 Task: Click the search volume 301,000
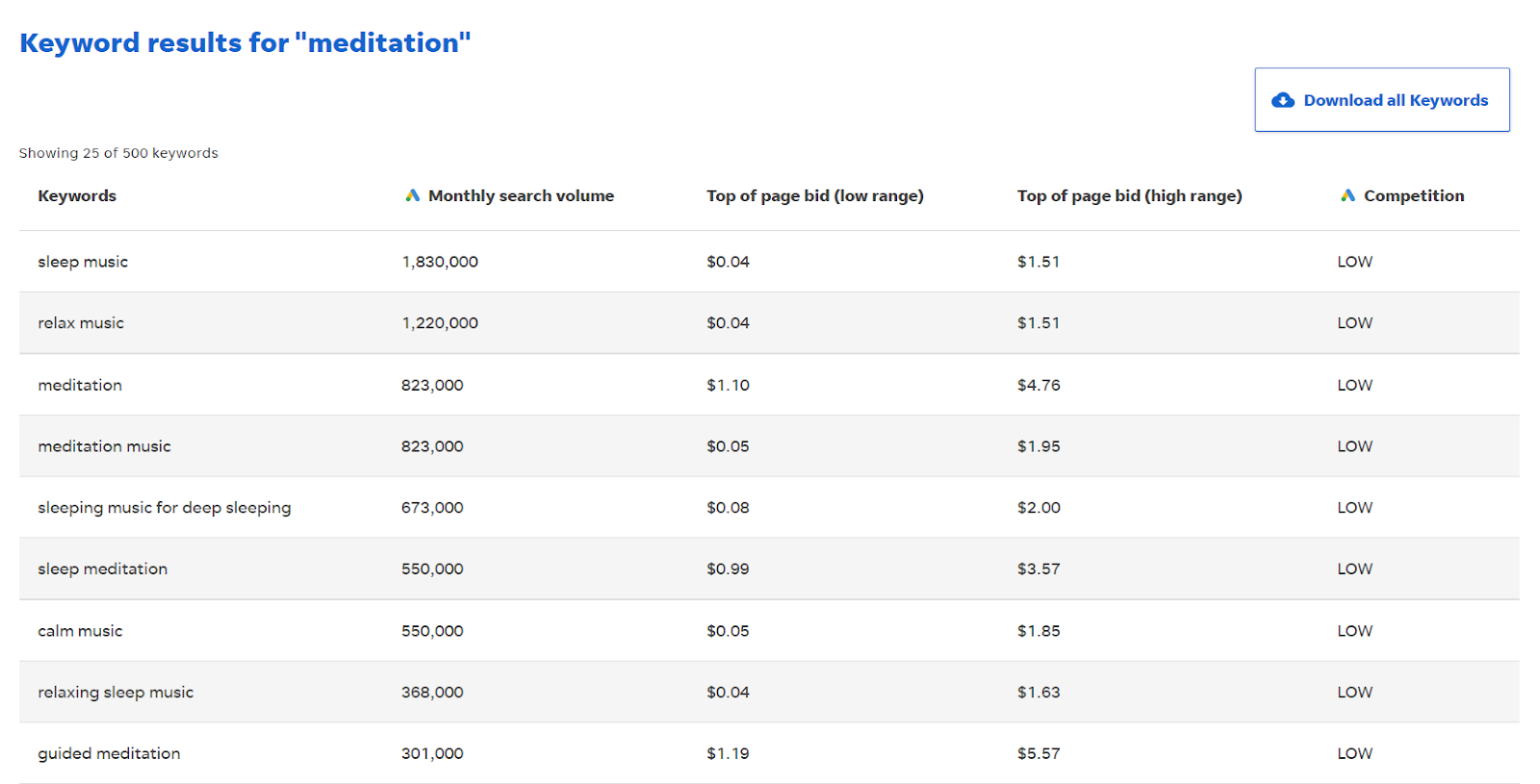[432, 754]
